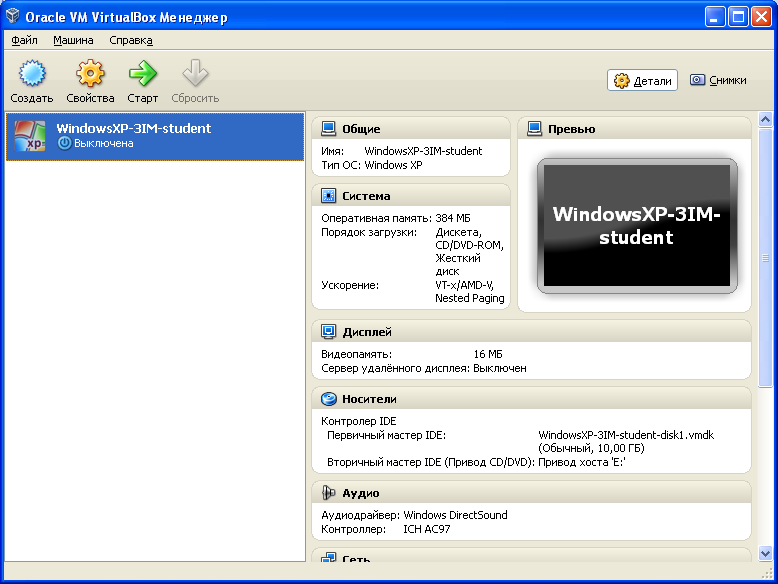Close the VirtualBox Manager window
The width and height of the screenshot is (778, 584).
pyautogui.click(x=761, y=17)
